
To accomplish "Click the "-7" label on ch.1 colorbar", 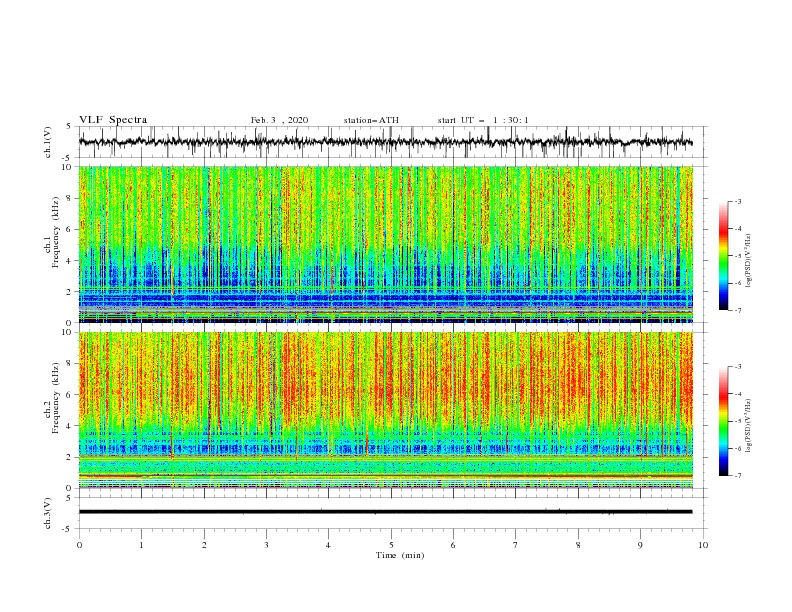I will point(737,310).
